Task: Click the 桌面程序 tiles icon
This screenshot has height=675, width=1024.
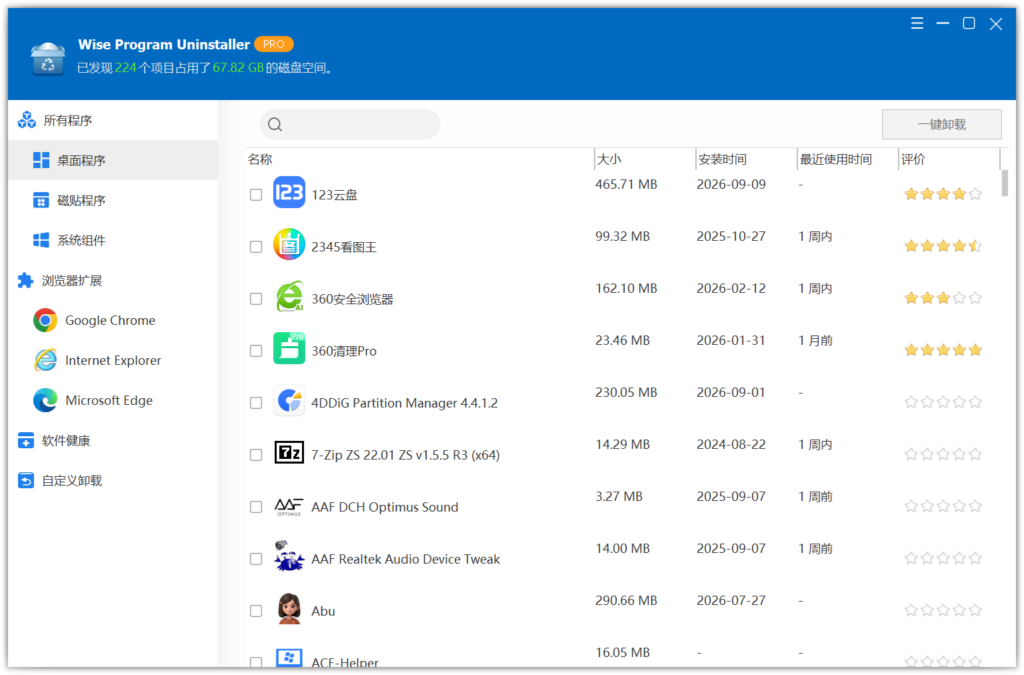Action: pos(41,160)
